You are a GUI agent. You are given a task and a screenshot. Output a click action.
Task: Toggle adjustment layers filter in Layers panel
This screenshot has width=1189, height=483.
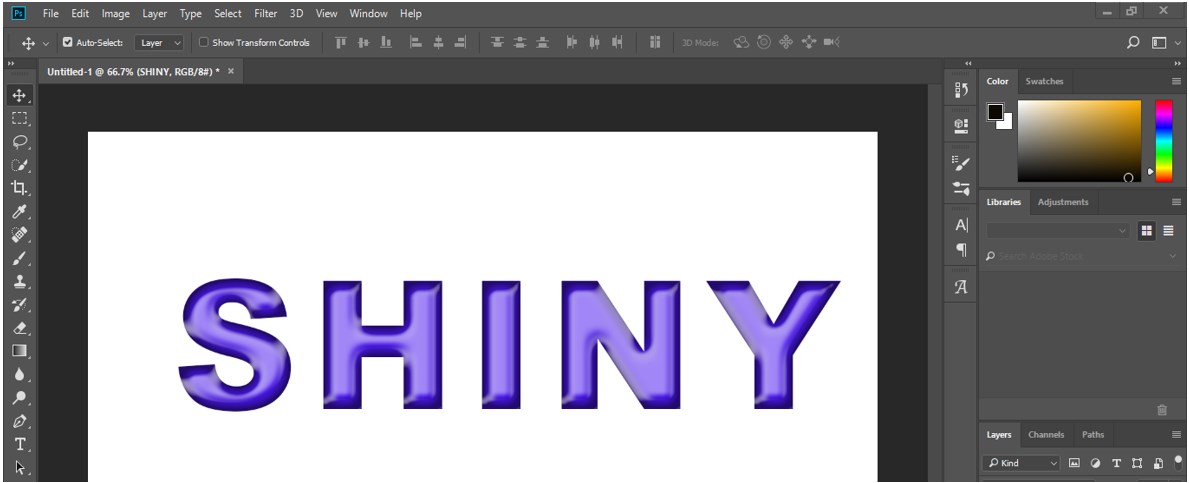[x=1095, y=463]
